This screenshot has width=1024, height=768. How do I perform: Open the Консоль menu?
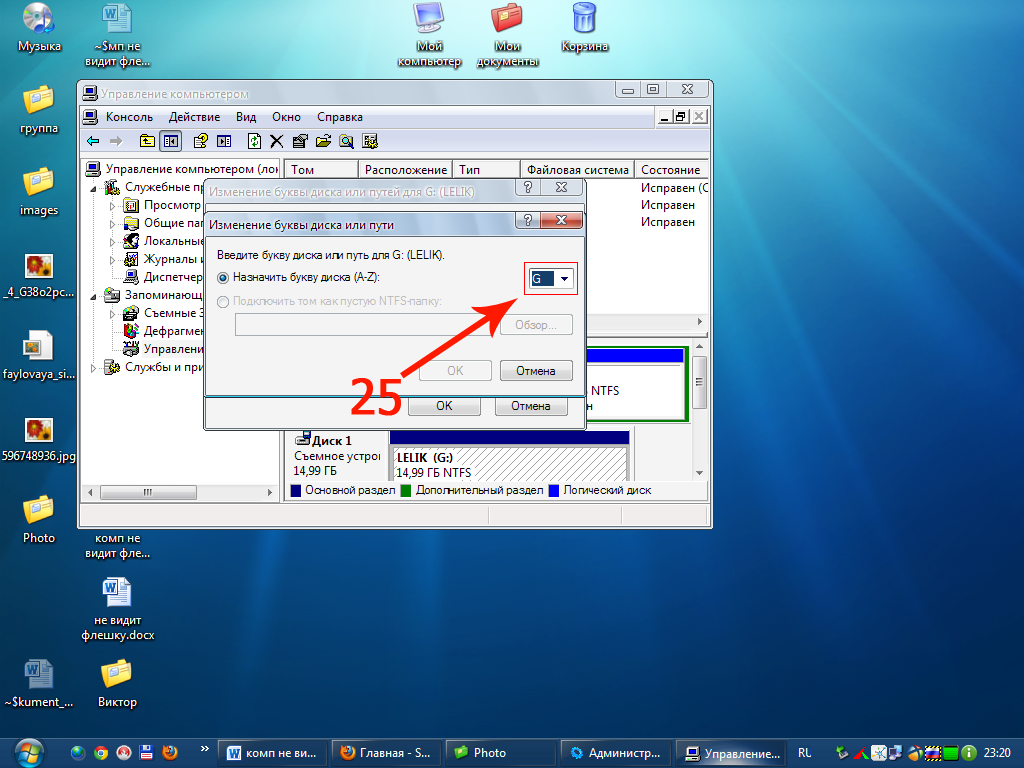[129, 117]
